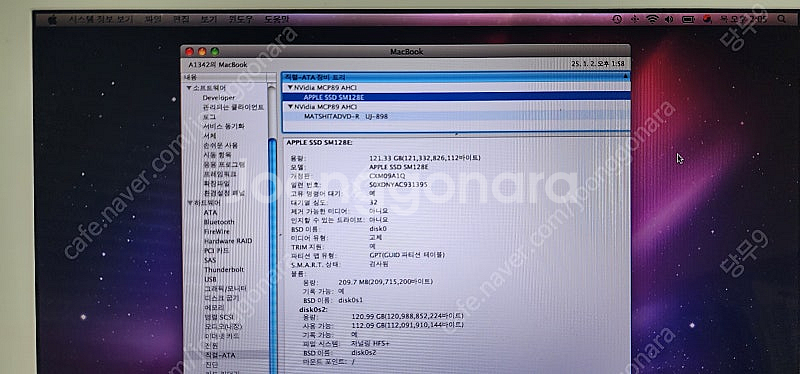
Task: Collapse NVidia MCP89 AHCI above MATSHITADVD-R
Action: (x=290, y=107)
